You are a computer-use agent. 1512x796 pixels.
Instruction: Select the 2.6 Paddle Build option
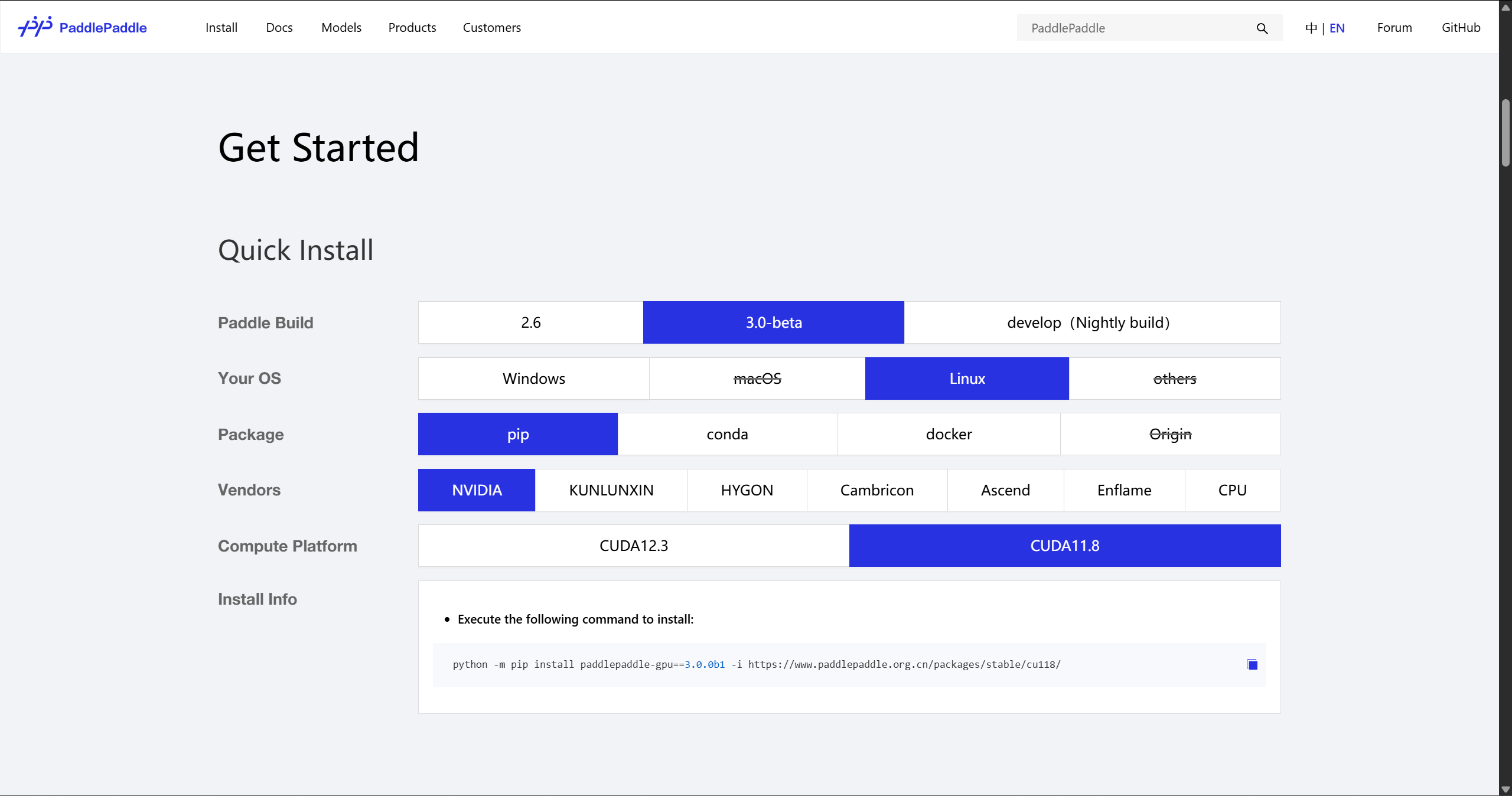530,322
